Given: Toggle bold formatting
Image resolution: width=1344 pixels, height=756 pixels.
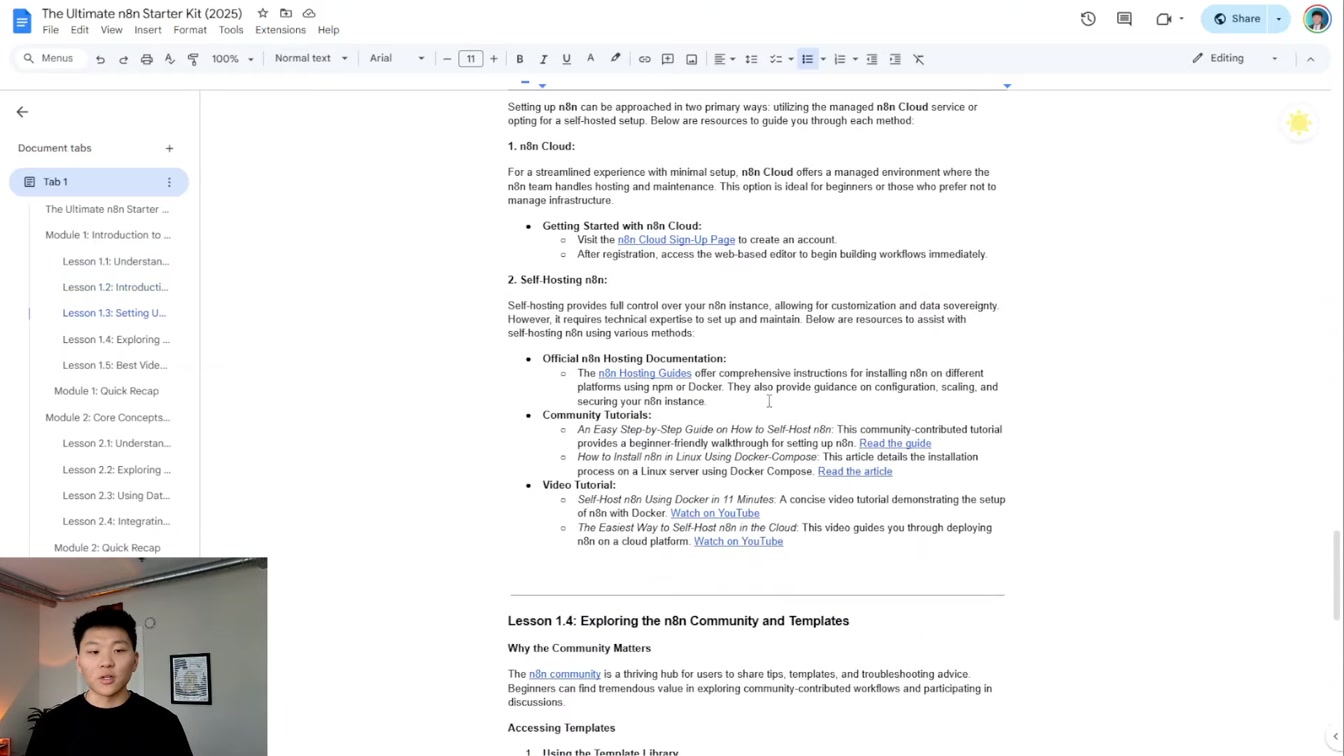Looking at the screenshot, I should (x=520, y=59).
